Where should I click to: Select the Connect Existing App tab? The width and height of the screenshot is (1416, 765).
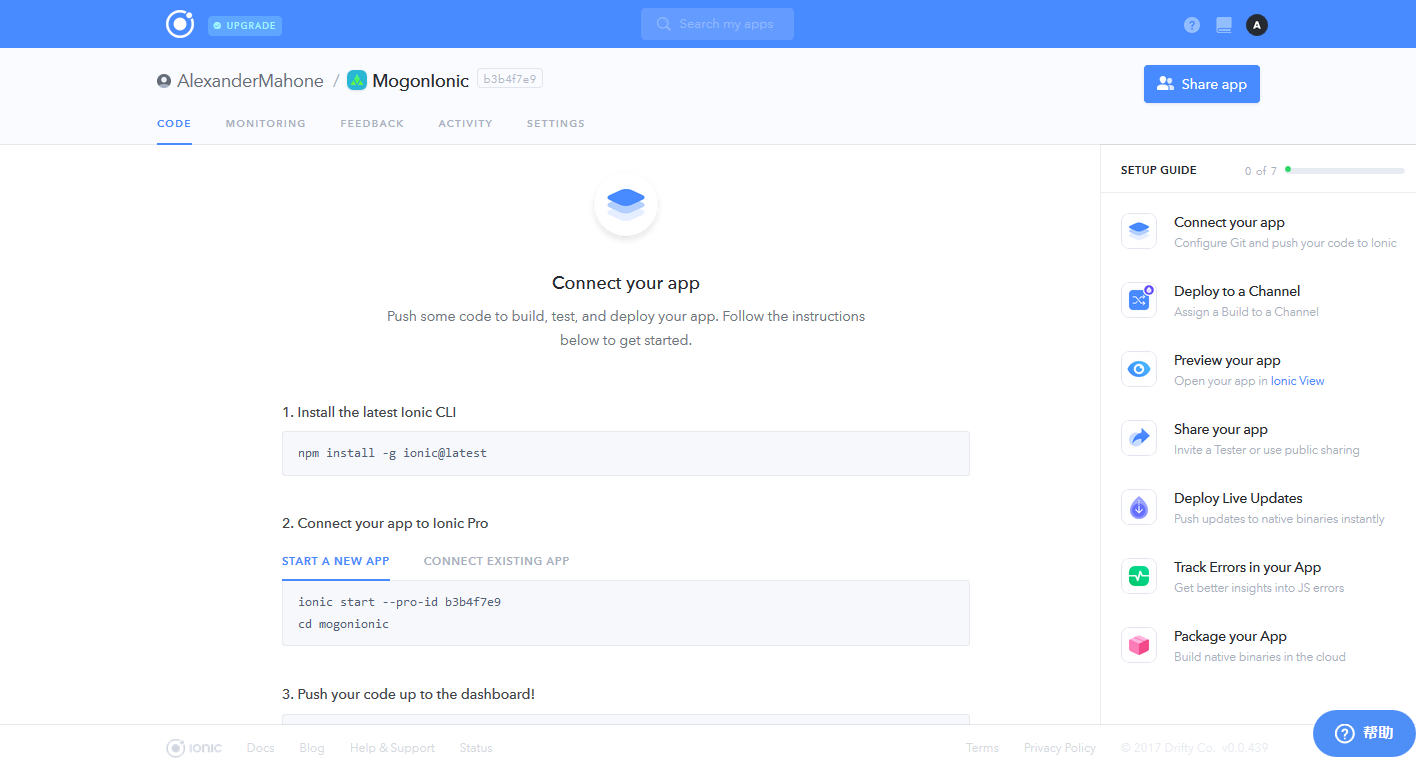pos(496,561)
